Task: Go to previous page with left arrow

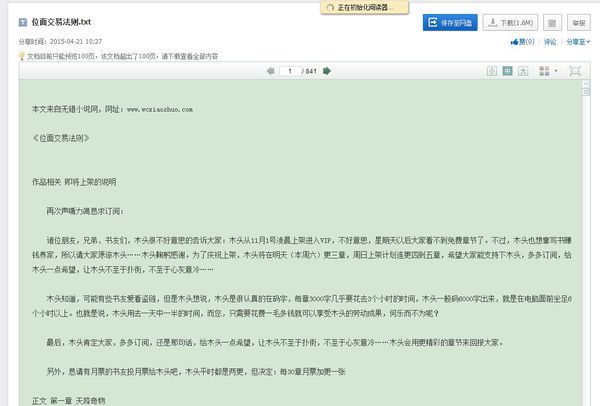Action: (x=271, y=71)
